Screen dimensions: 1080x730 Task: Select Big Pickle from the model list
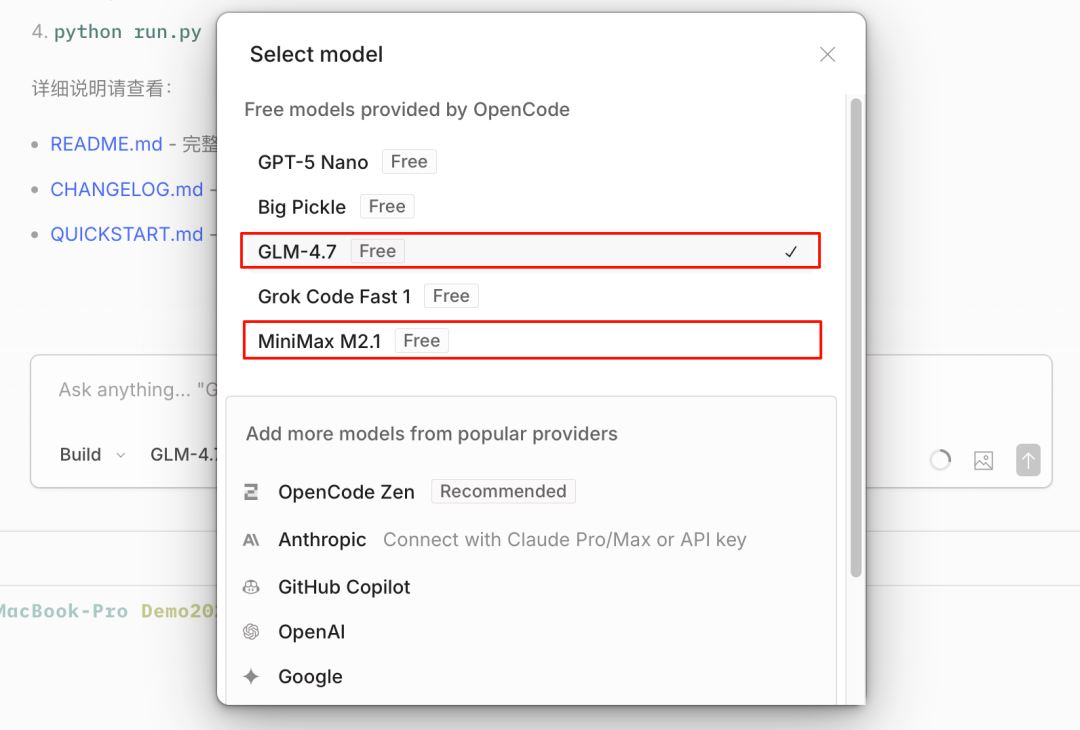tap(302, 207)
